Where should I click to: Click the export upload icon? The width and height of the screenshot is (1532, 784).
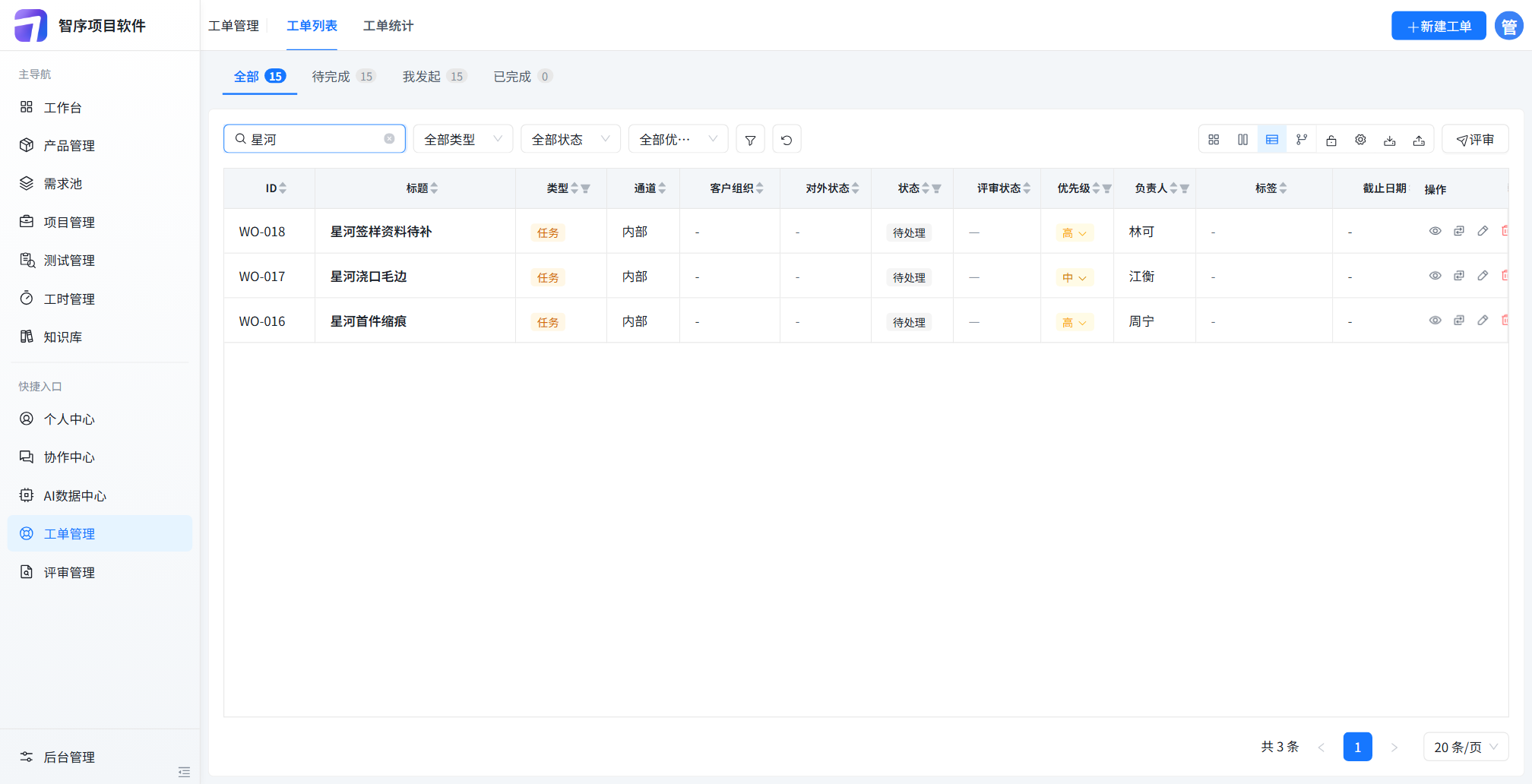point(1419,140)
